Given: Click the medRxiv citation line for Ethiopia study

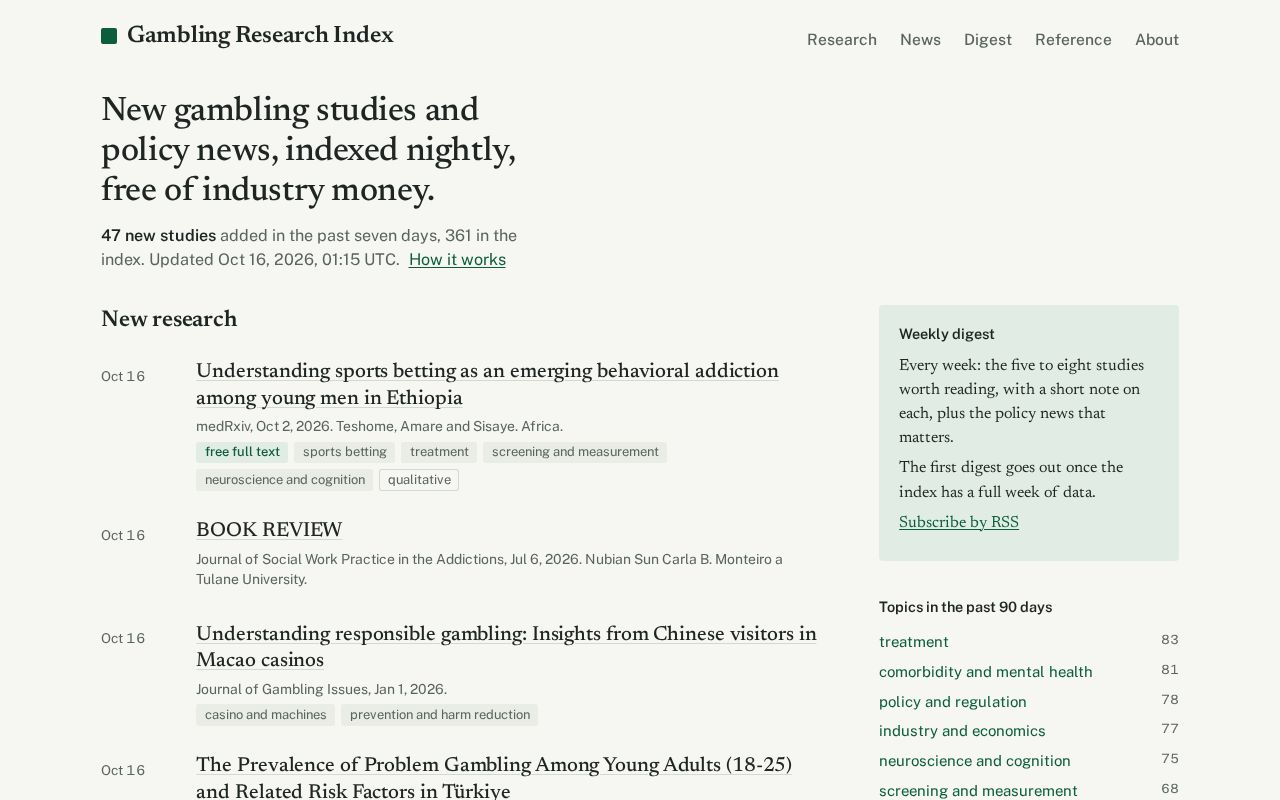Looking at the screenshot, I should click(379, 426).
